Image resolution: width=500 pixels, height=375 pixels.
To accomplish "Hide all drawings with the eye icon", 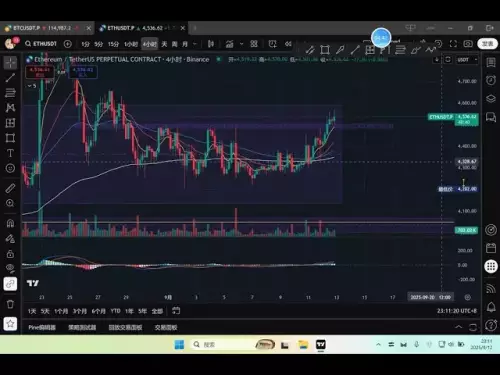I will point(10,268).
